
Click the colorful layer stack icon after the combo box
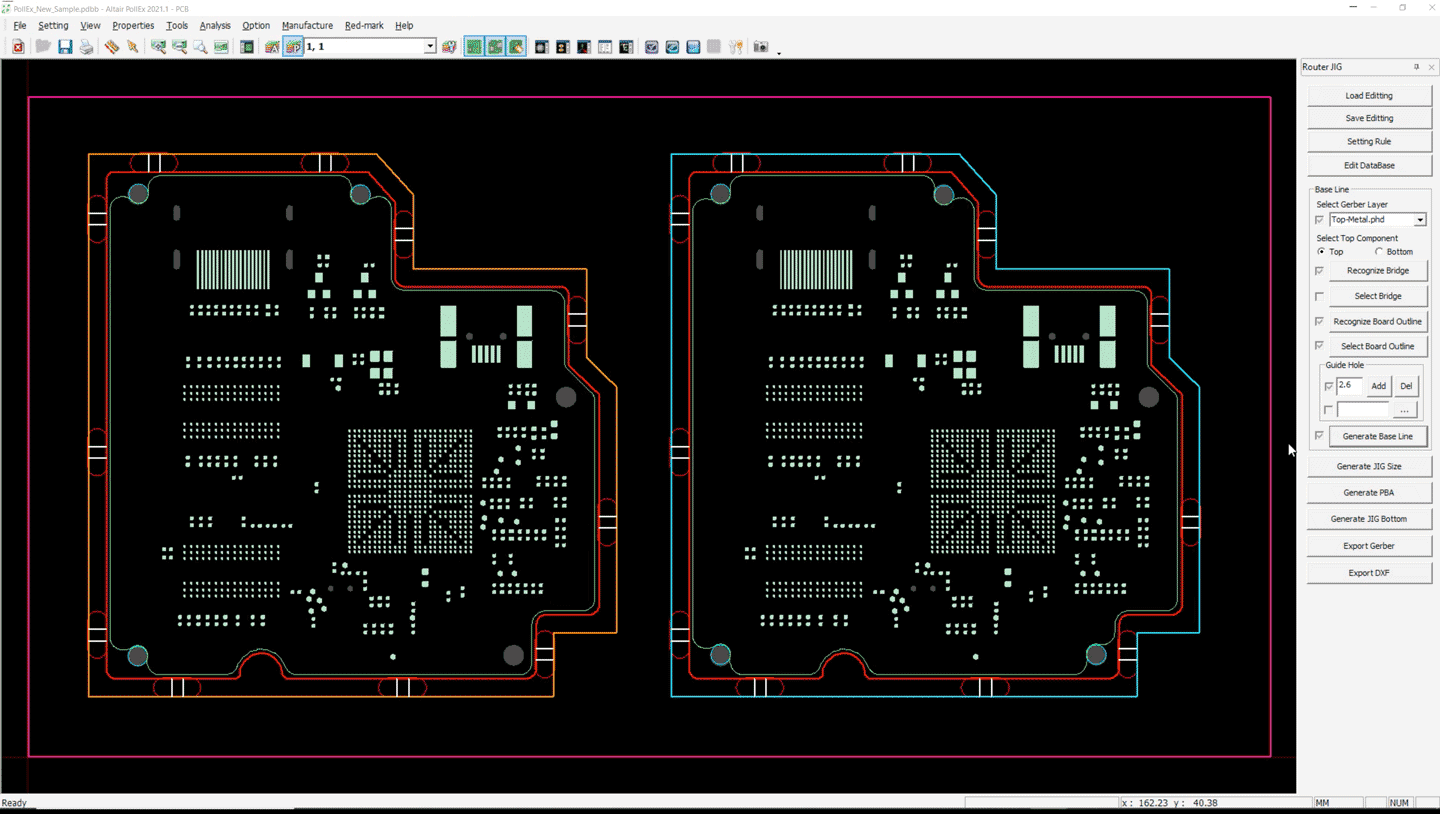click(449, 47)
